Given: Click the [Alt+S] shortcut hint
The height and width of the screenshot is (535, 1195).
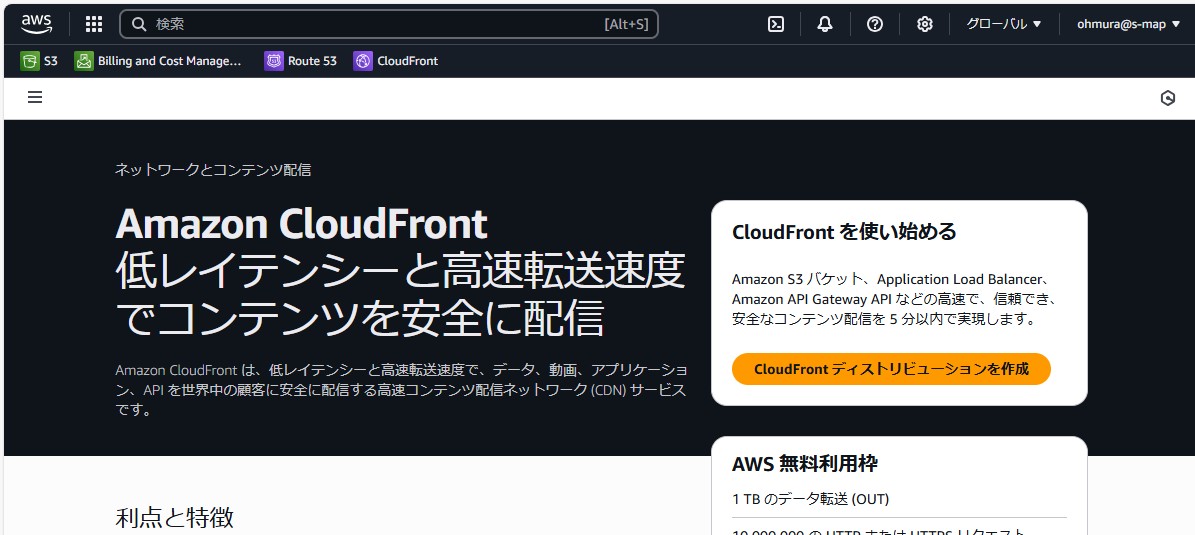Looking at the screenshot, I should click(x=626, y=24).
